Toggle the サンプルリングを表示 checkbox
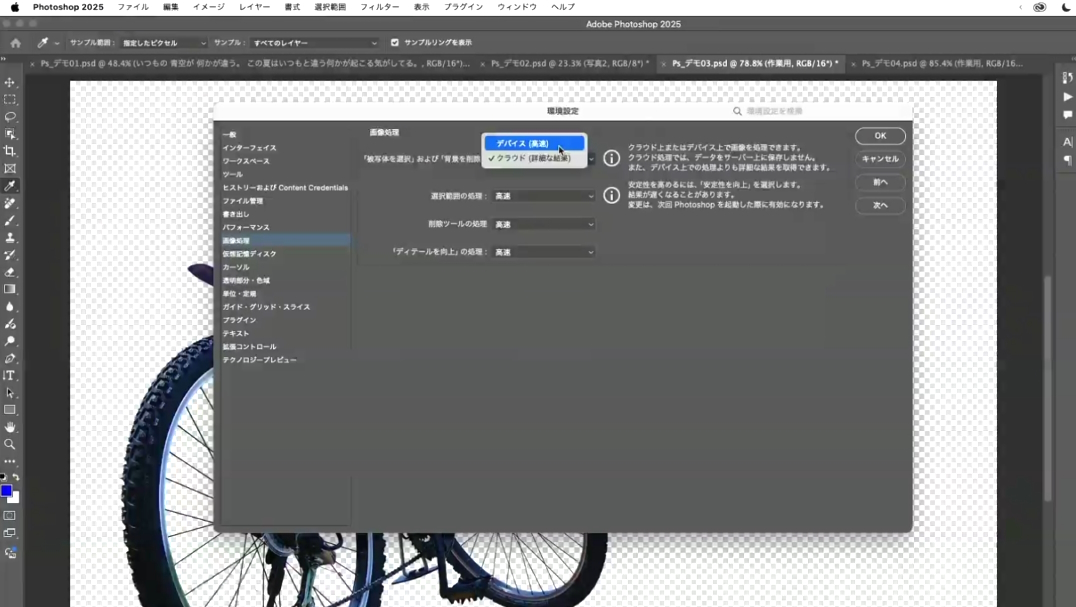 tap(395, 43)
